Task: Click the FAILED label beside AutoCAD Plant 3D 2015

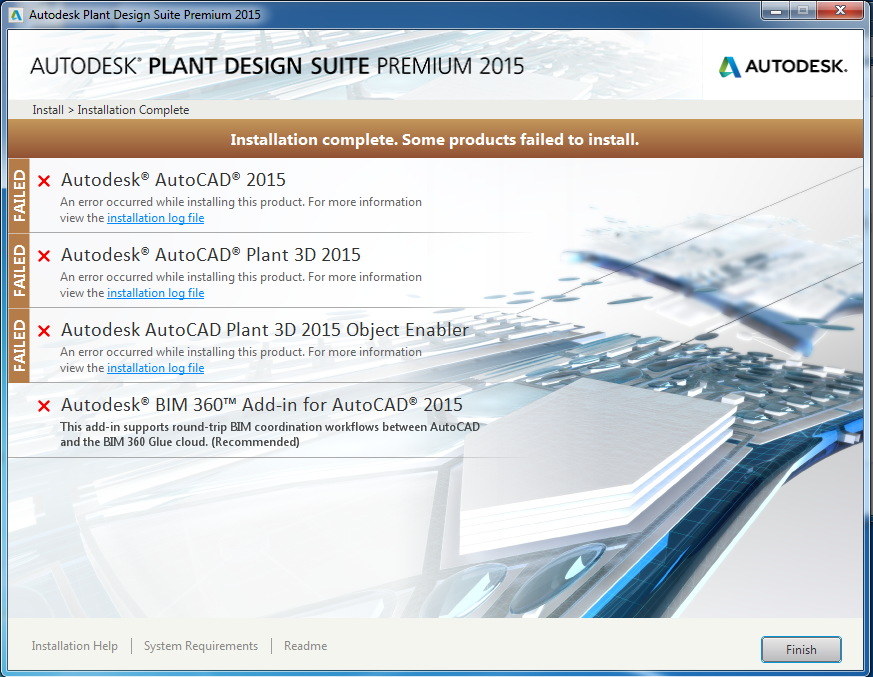Action: pos(19,270)
